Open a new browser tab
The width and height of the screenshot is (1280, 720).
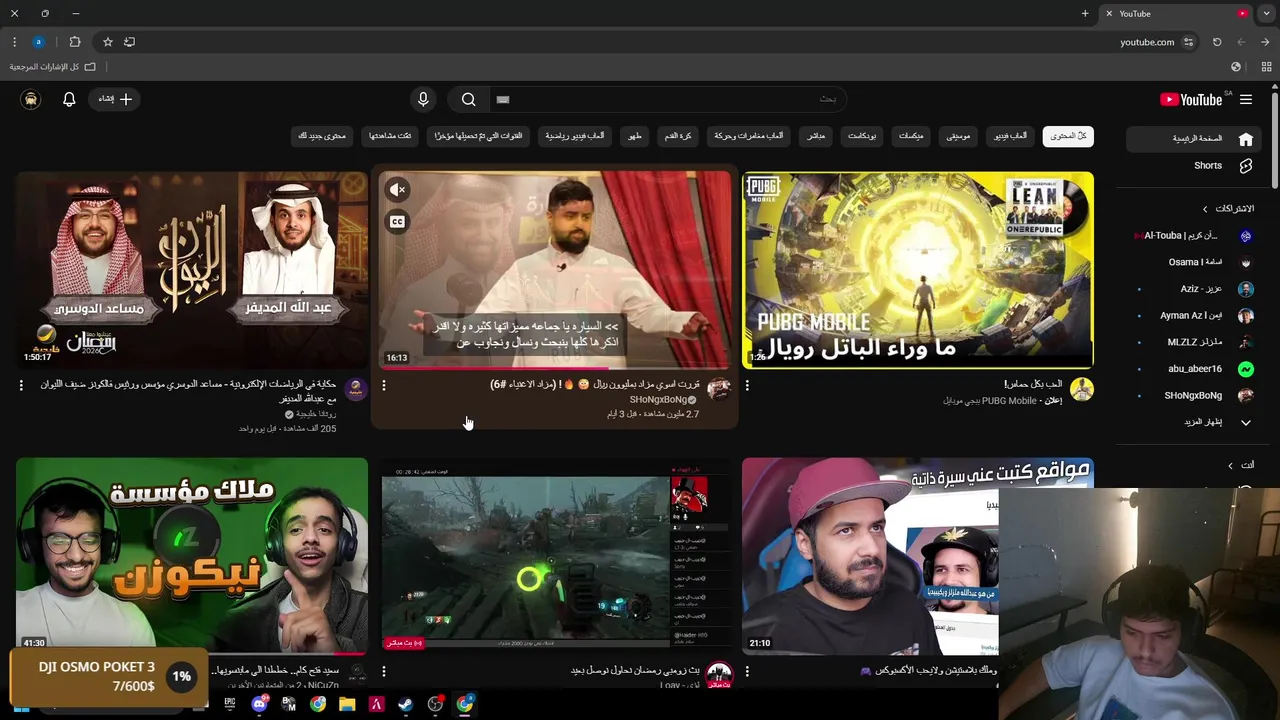point(1085,14)
